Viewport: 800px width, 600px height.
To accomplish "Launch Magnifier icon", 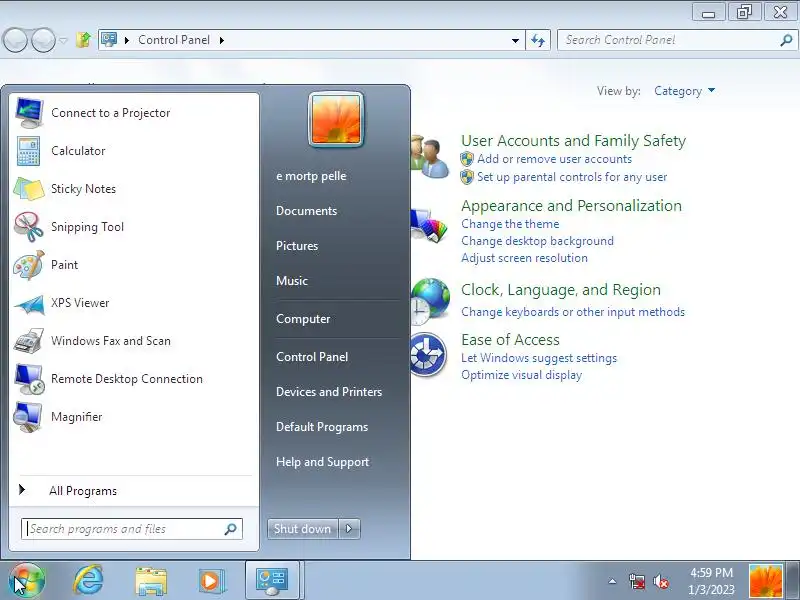I will point(28,417).
